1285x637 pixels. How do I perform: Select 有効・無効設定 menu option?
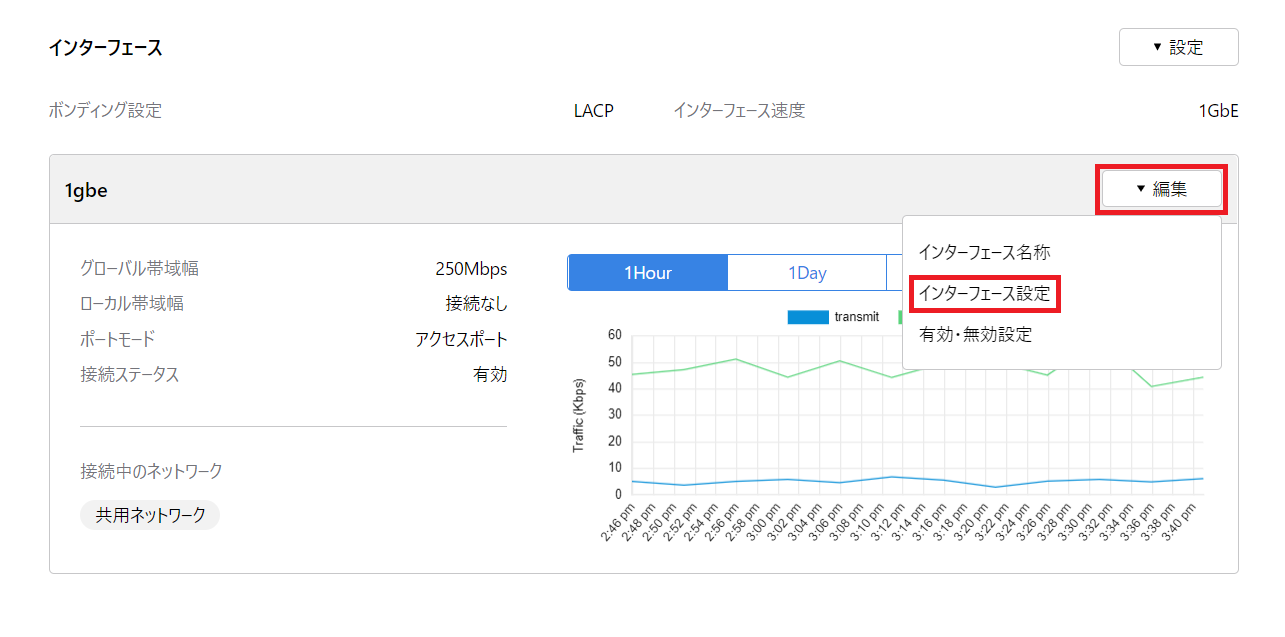[x=974, y=335]
